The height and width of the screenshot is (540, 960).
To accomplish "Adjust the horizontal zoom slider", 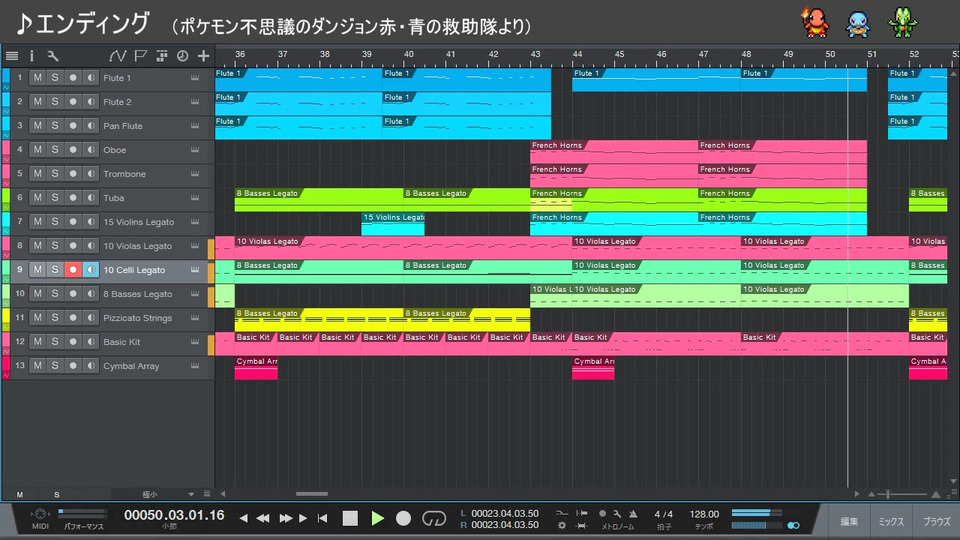I will pyautogui.click(x=888, y=494).
